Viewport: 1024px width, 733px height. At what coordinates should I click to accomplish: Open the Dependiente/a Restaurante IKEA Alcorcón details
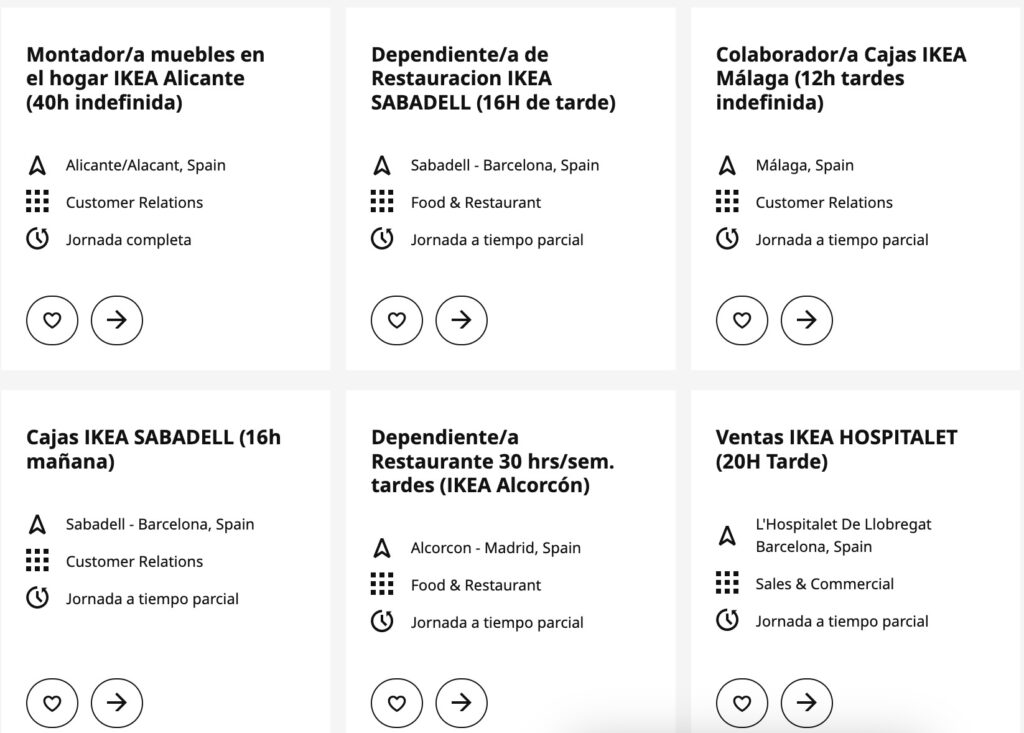462,703
